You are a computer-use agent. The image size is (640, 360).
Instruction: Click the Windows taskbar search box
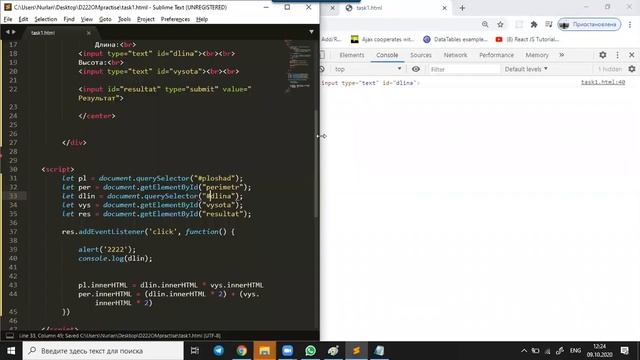click(103, 351)
